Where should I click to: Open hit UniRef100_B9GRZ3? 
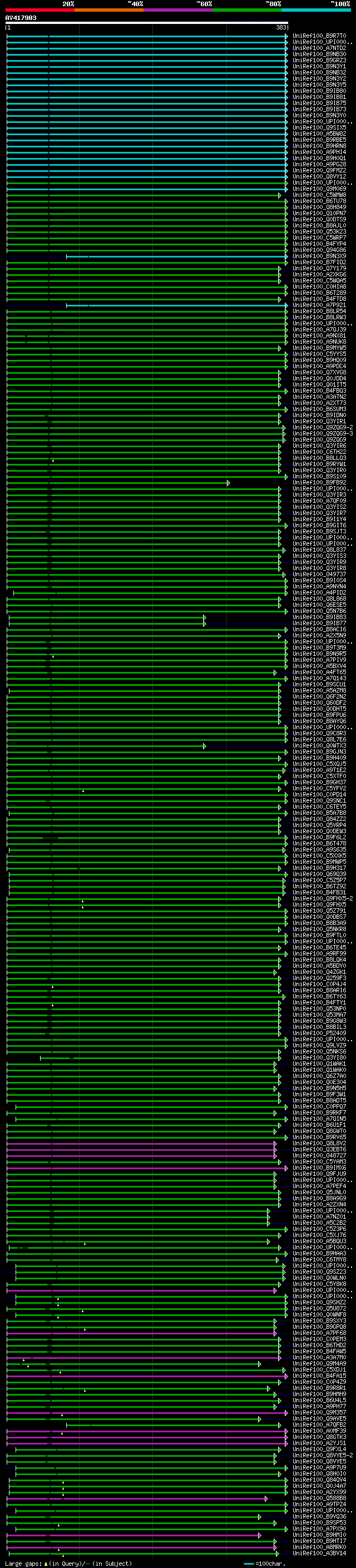(x=319, y=60)
